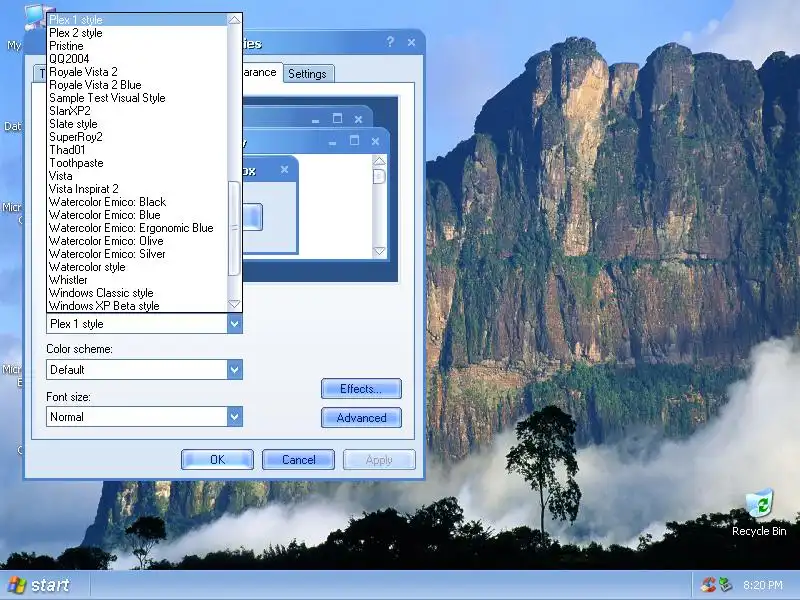Select the SlanXP2 style

[x=137, y=111]
